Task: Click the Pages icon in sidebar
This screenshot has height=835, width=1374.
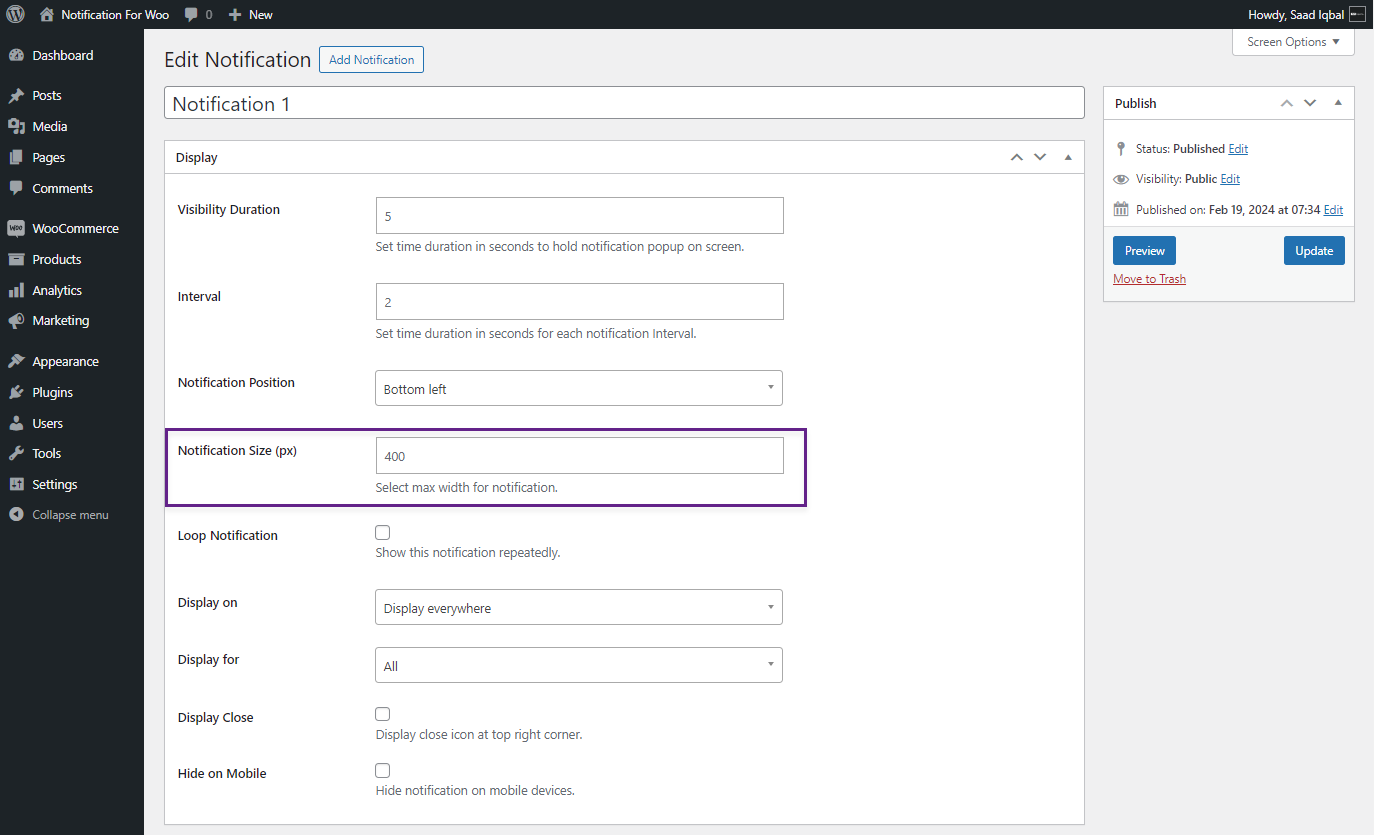Action: coord(16,158)
